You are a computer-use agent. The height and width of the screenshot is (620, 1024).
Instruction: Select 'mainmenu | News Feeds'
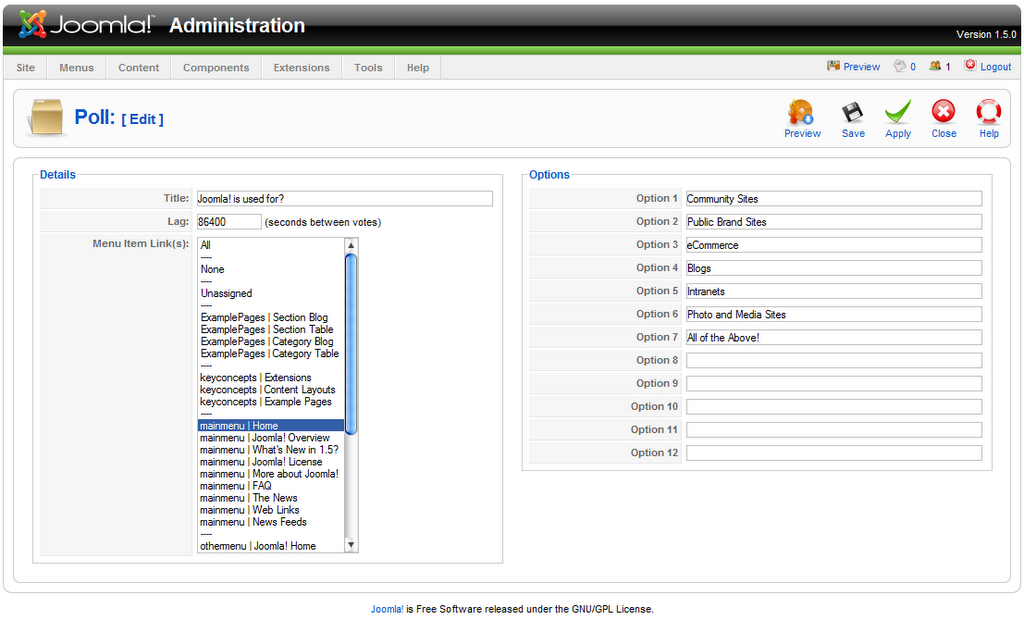point(271,522)
